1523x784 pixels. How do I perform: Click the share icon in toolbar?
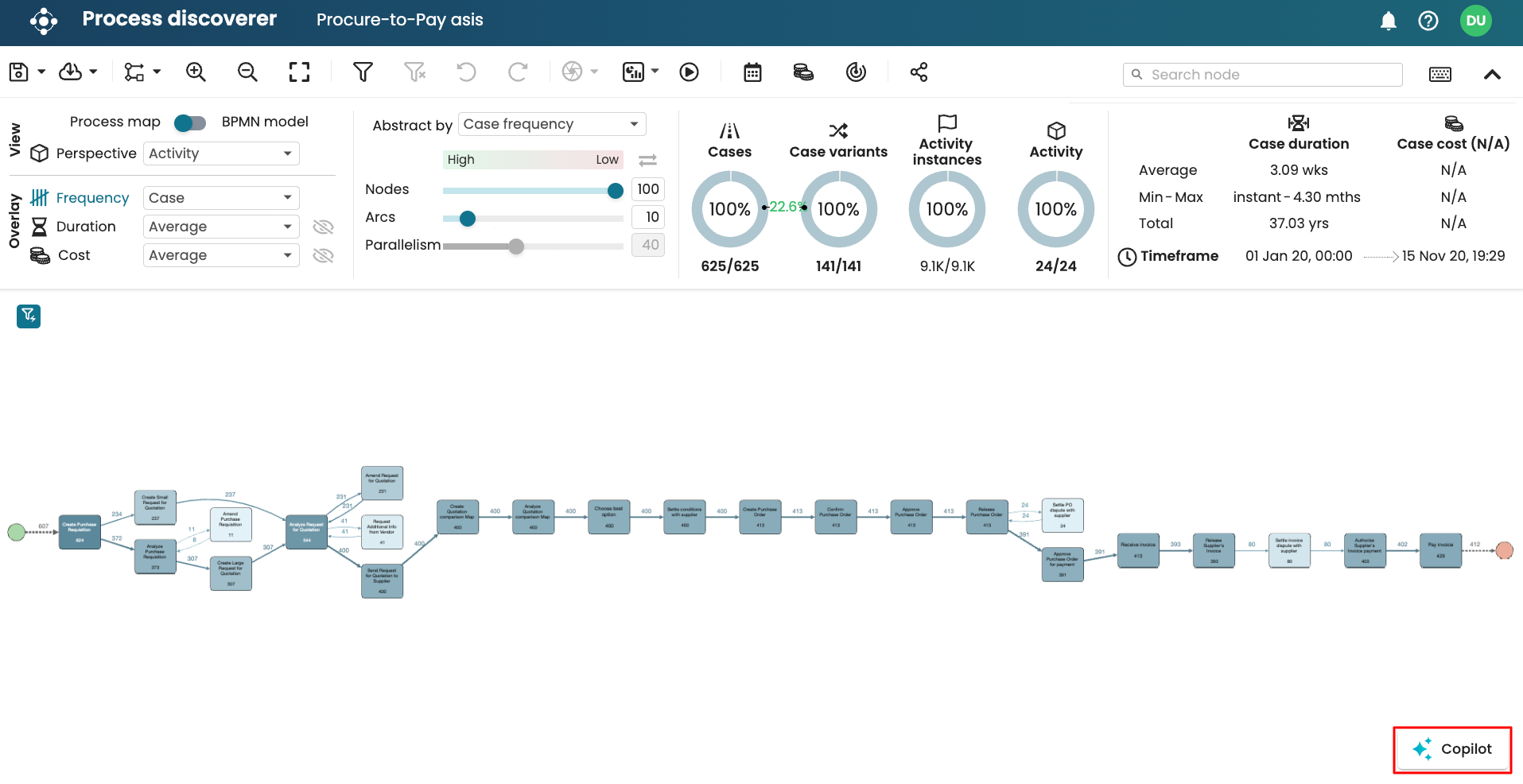pos(919,72)
